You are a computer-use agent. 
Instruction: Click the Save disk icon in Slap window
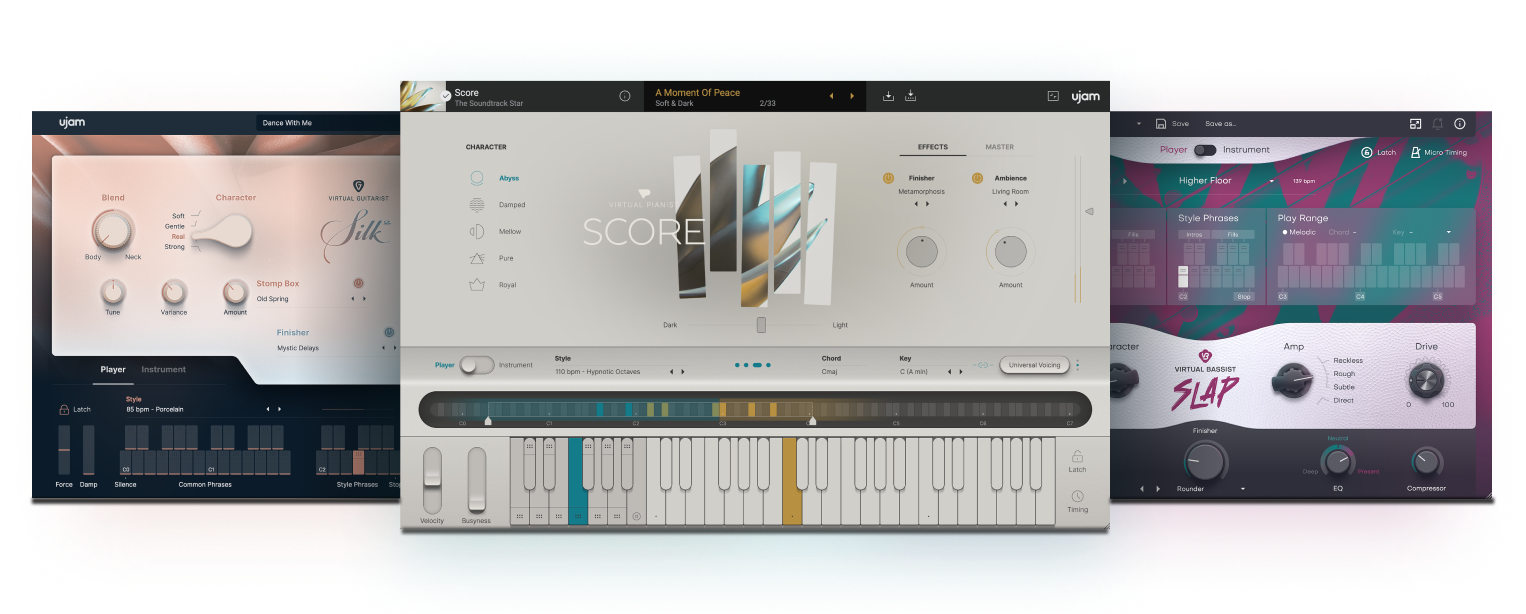click(x=1161, y=124)
